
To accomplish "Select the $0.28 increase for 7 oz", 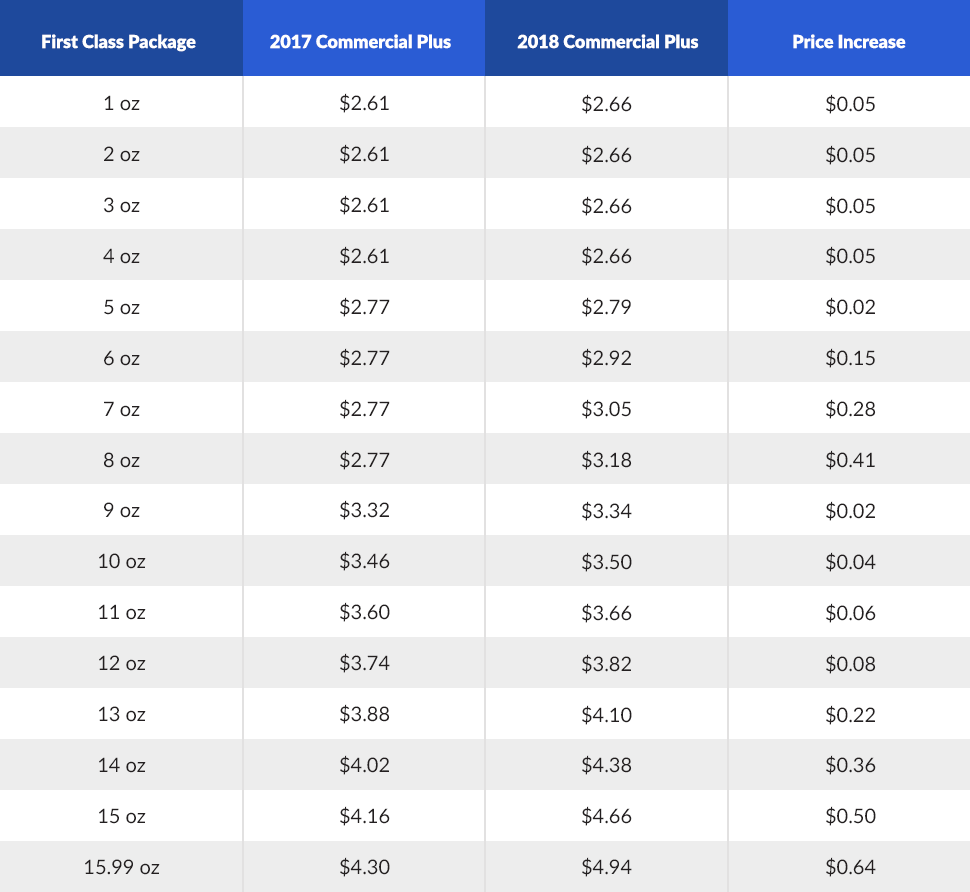I will pyautogui.click(x=849, y=408).
